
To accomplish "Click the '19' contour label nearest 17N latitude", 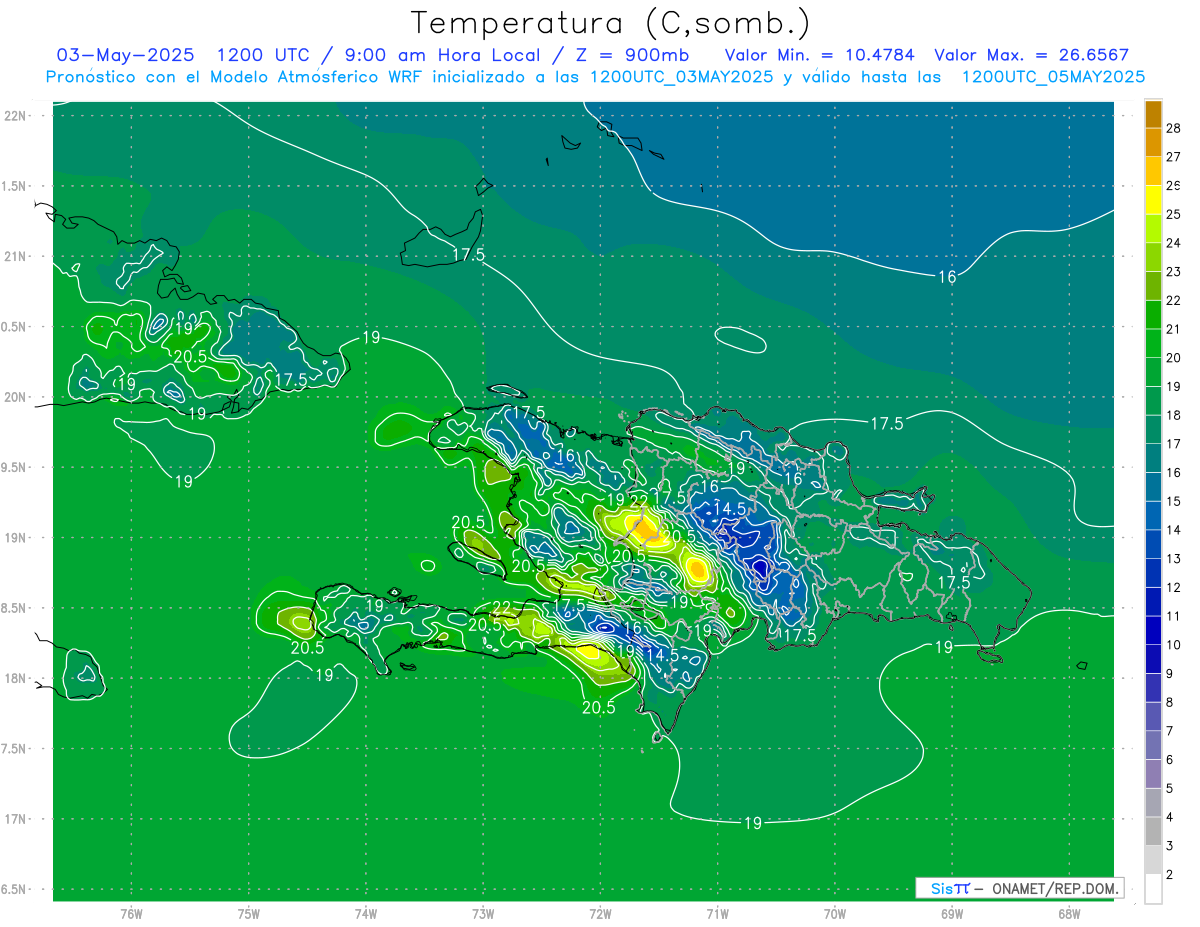I will pyautogui.click(x=753, y=823).
